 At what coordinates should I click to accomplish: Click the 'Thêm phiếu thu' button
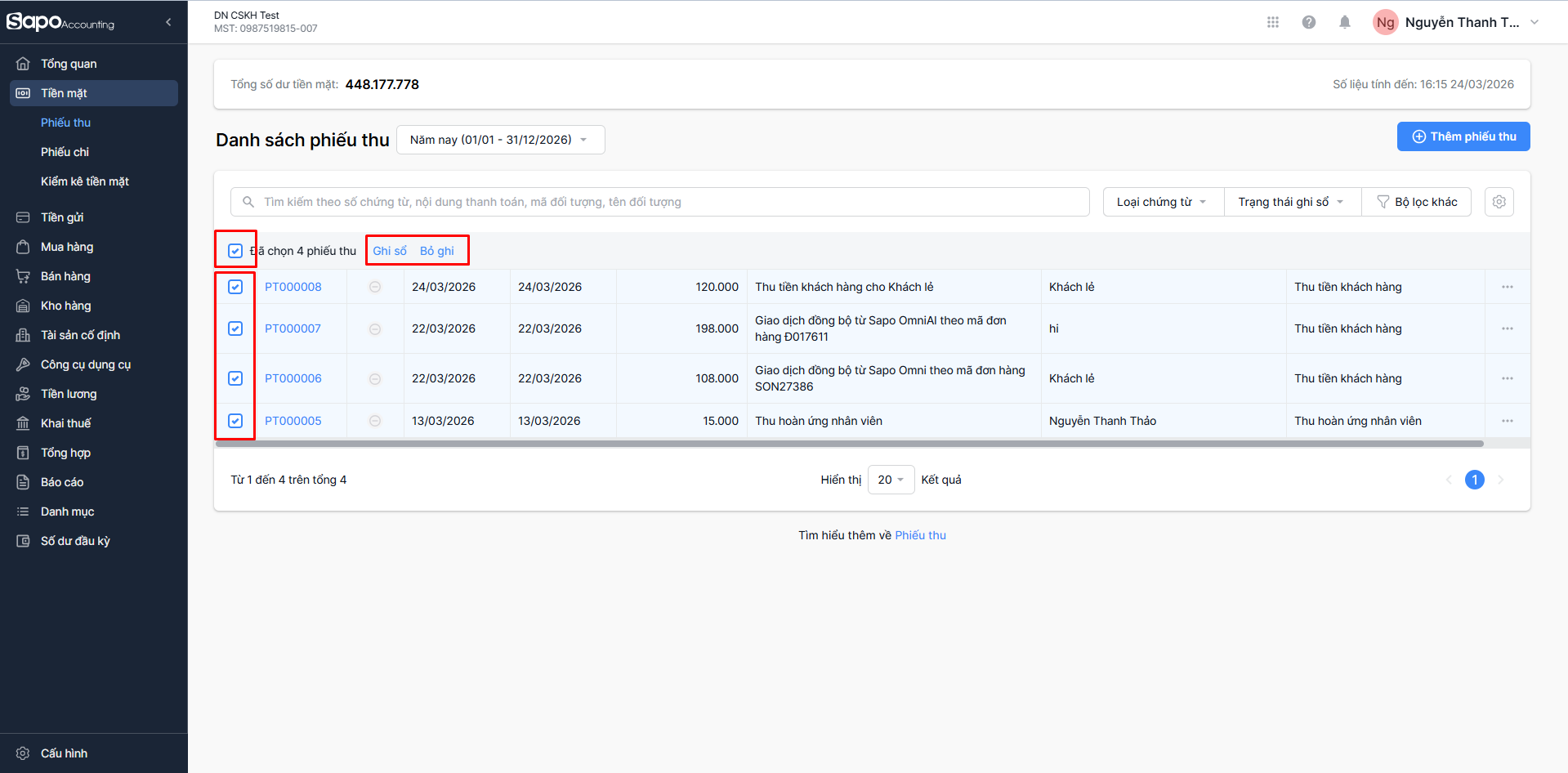1463,136
